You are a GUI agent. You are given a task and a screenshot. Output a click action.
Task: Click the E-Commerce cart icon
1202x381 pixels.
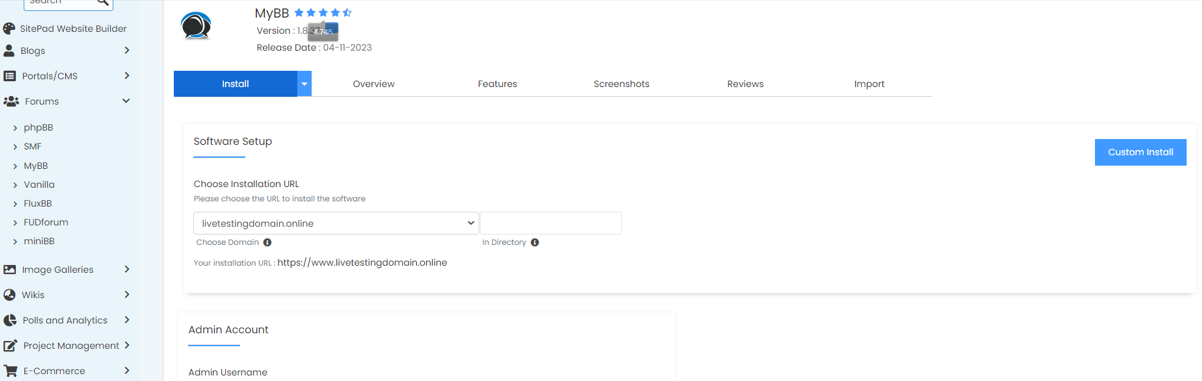(10, 371)
